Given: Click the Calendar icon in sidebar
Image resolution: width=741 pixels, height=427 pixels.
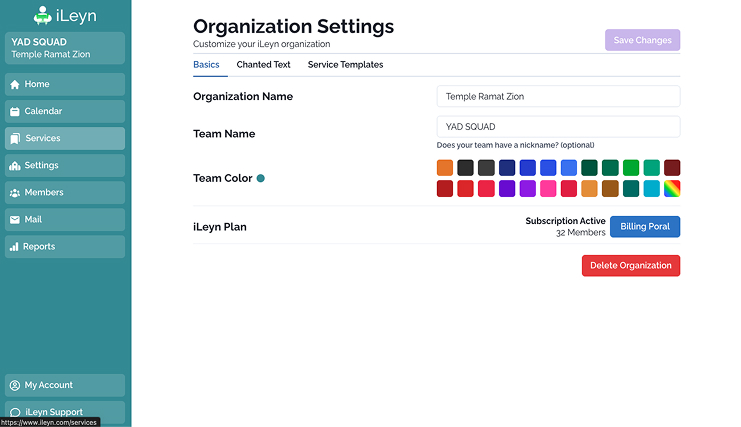Looking at the screenshot, I should pyautogui.click(x=15, y=111).
